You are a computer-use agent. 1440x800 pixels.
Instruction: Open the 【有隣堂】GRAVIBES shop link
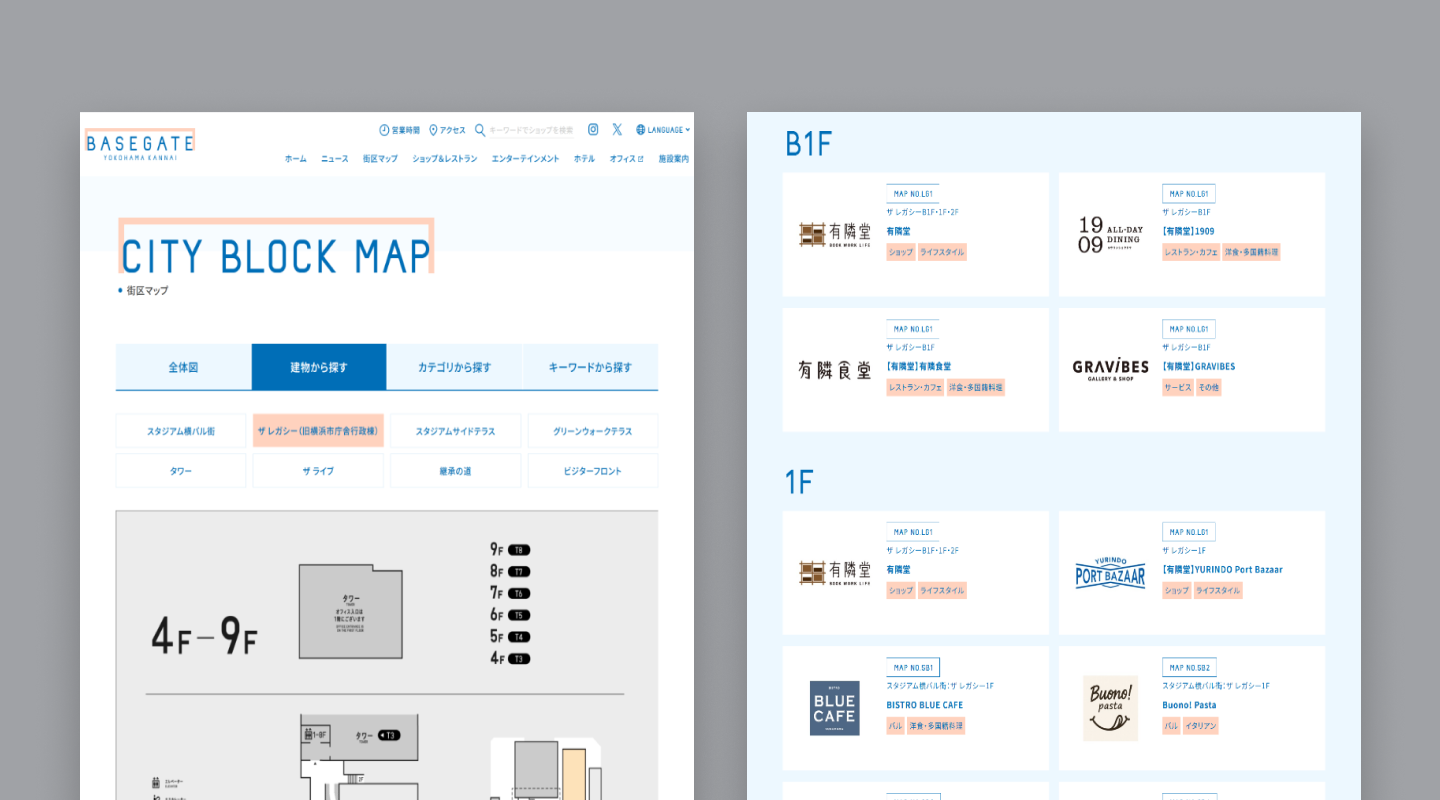[x=1198, y=366]
